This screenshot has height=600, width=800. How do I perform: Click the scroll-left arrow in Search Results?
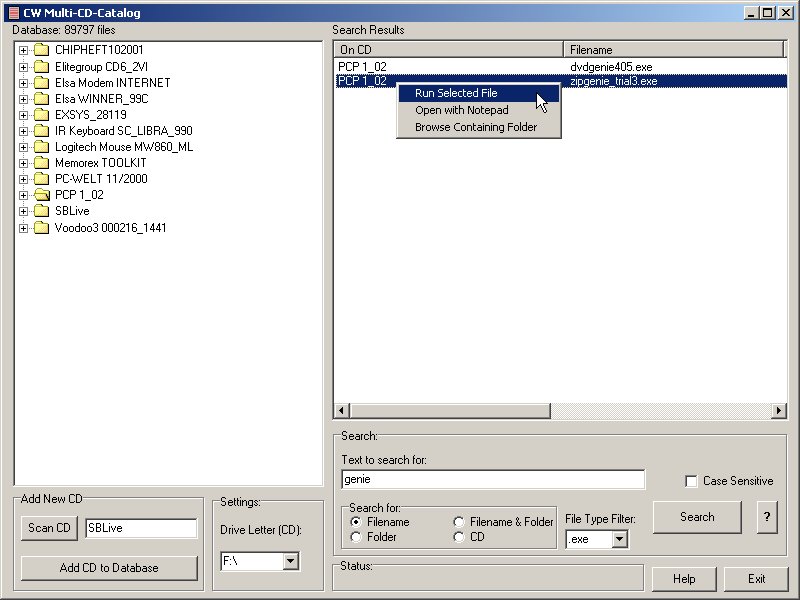(x=342, y=410)
